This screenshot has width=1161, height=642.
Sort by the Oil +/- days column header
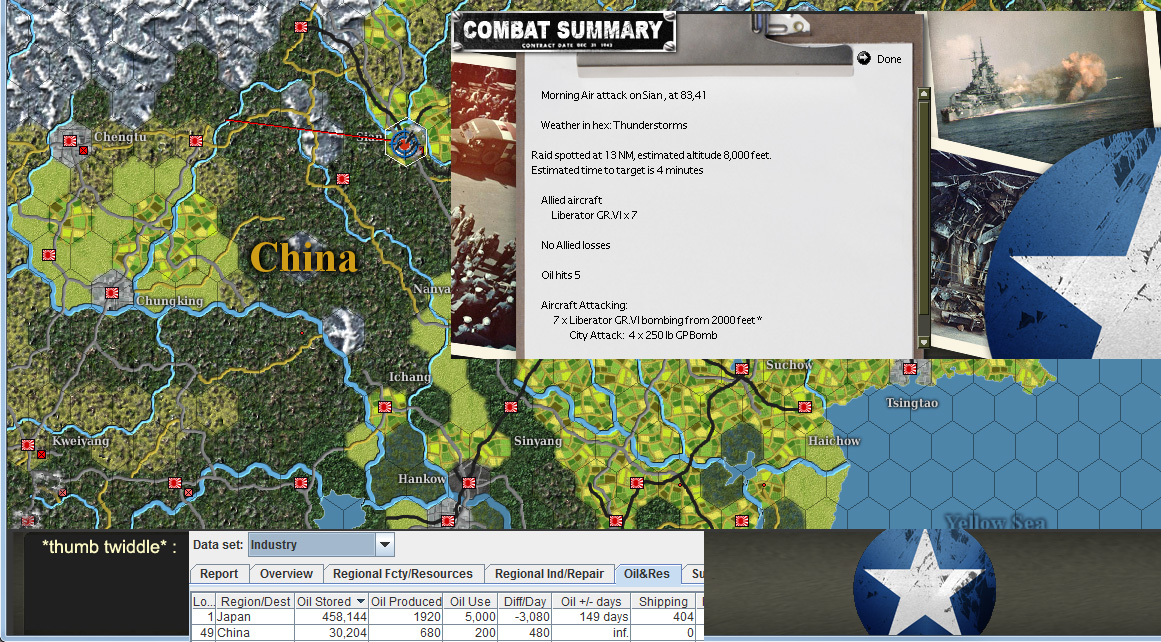click(x=591, y=601)
